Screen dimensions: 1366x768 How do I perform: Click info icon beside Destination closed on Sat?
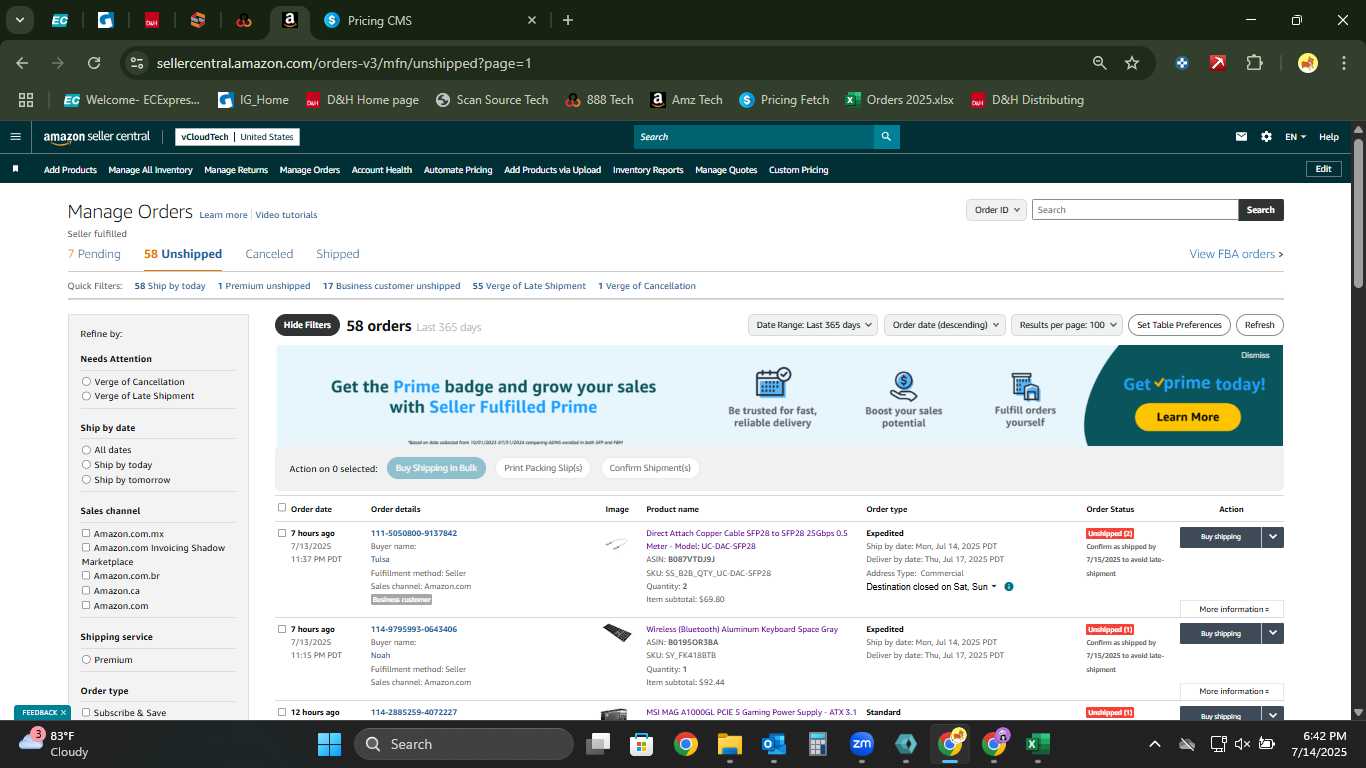click(x=1008, y=587)
